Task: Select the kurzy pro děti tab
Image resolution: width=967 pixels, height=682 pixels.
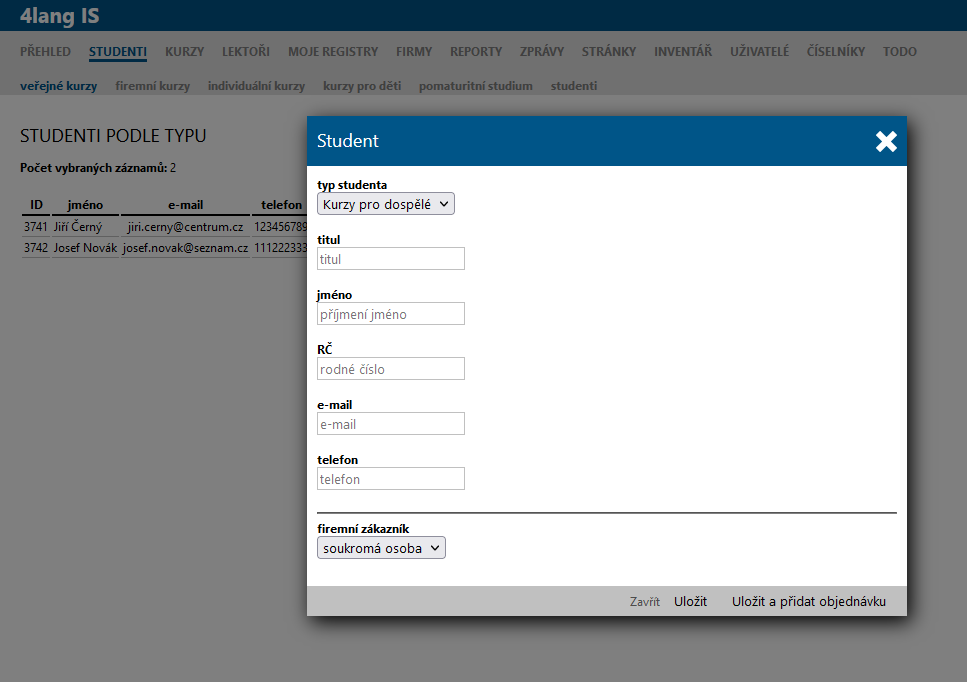Action: coord(362,86)
